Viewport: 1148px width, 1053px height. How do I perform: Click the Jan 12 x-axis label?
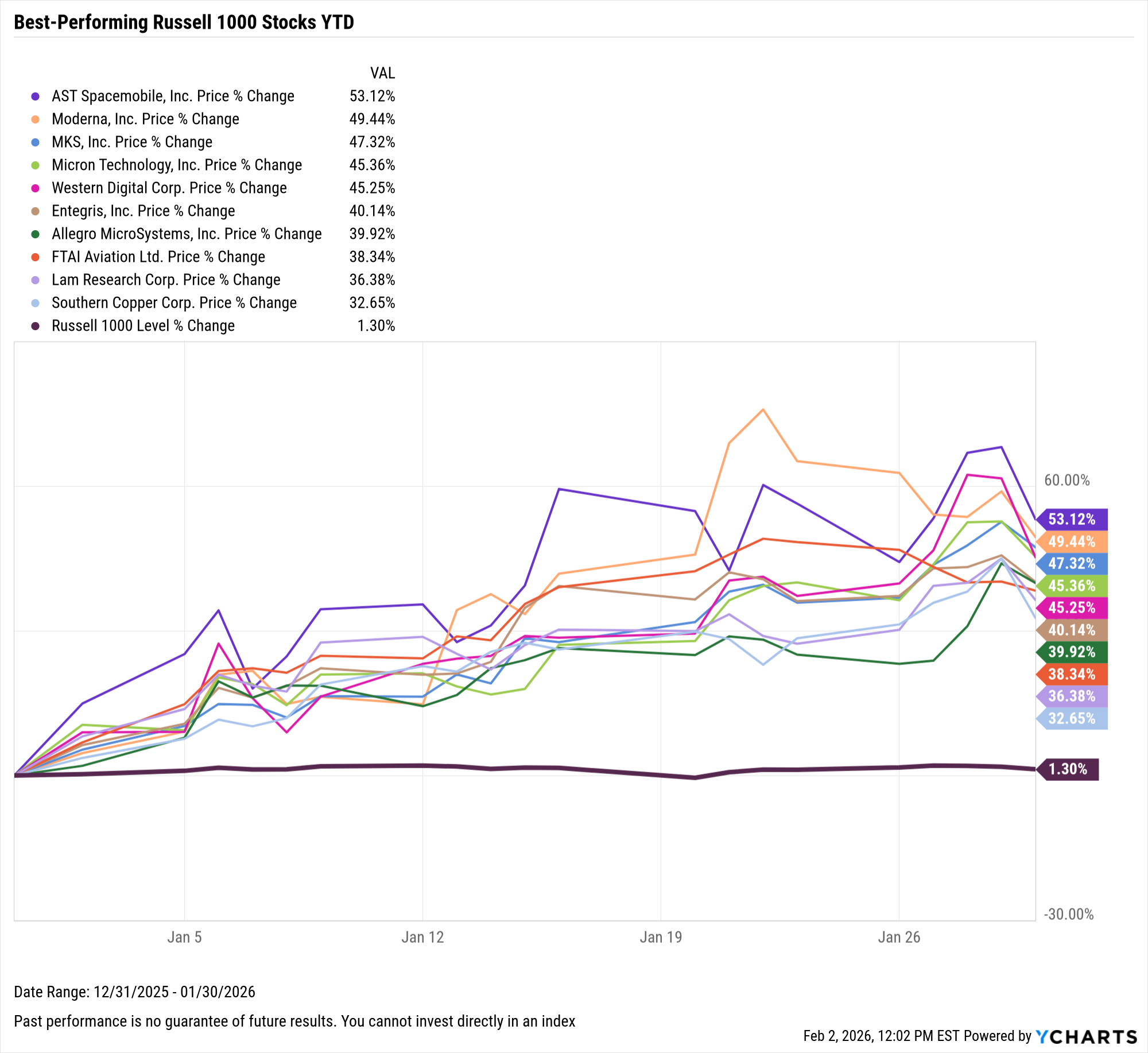[422, 938]
